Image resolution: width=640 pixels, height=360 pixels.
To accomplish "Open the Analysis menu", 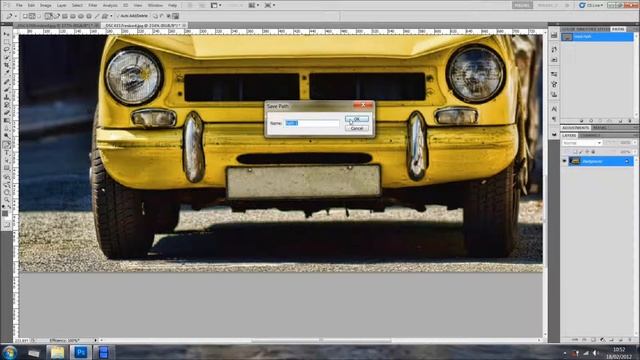I will 110,5.
